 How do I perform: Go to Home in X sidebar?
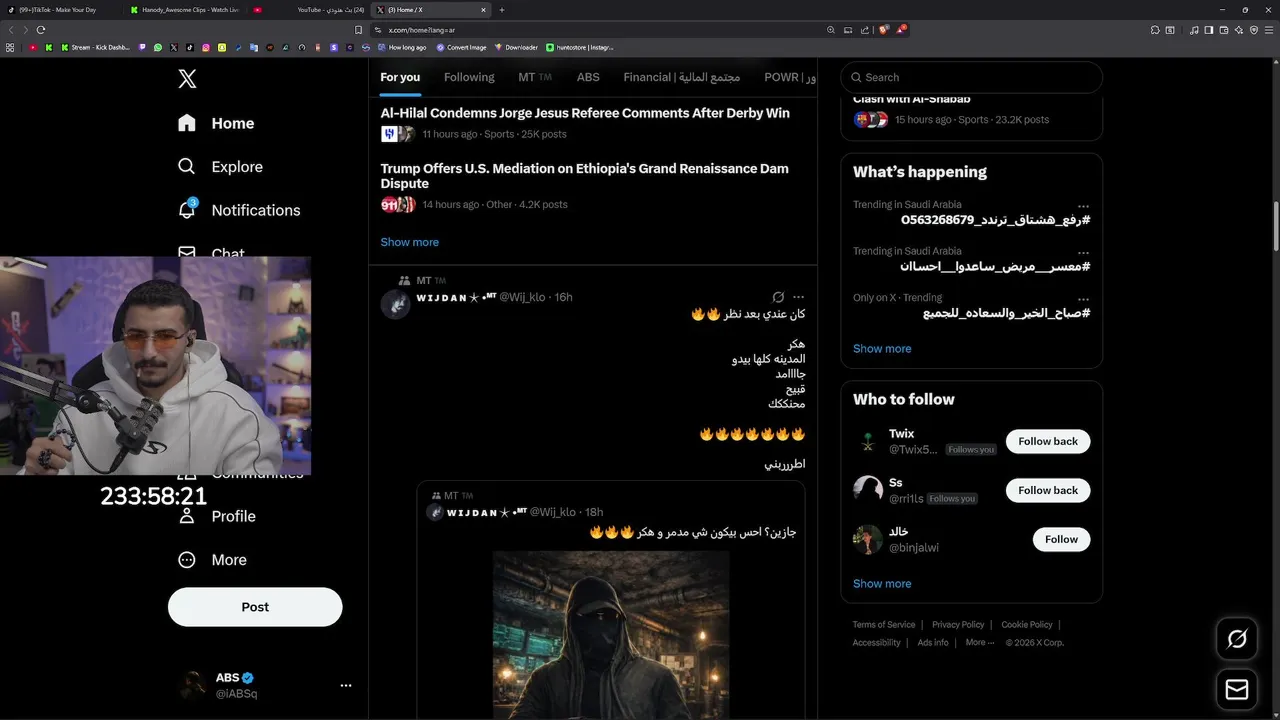tap(216, 123)
